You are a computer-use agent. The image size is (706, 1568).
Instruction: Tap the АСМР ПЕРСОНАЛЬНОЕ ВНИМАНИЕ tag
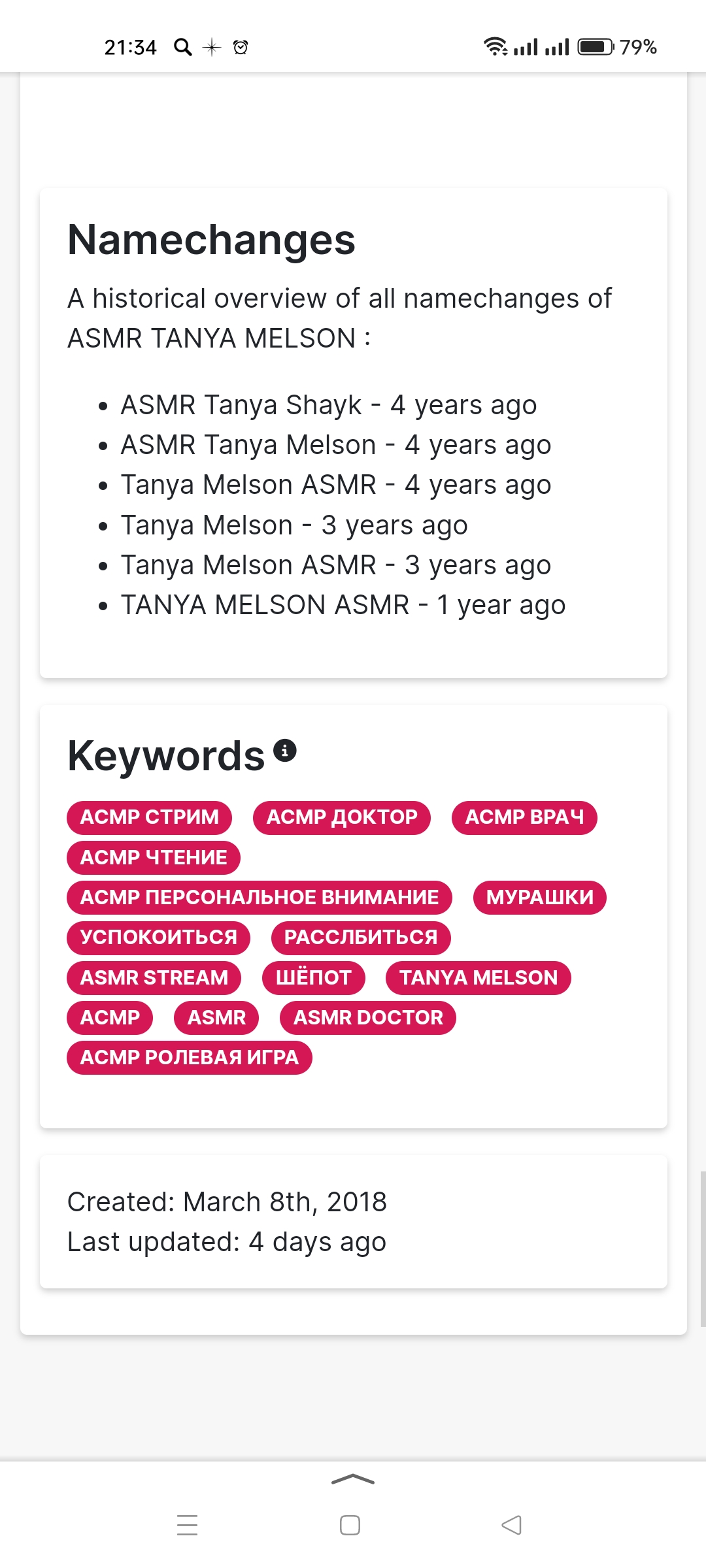(x=260, y=898)
